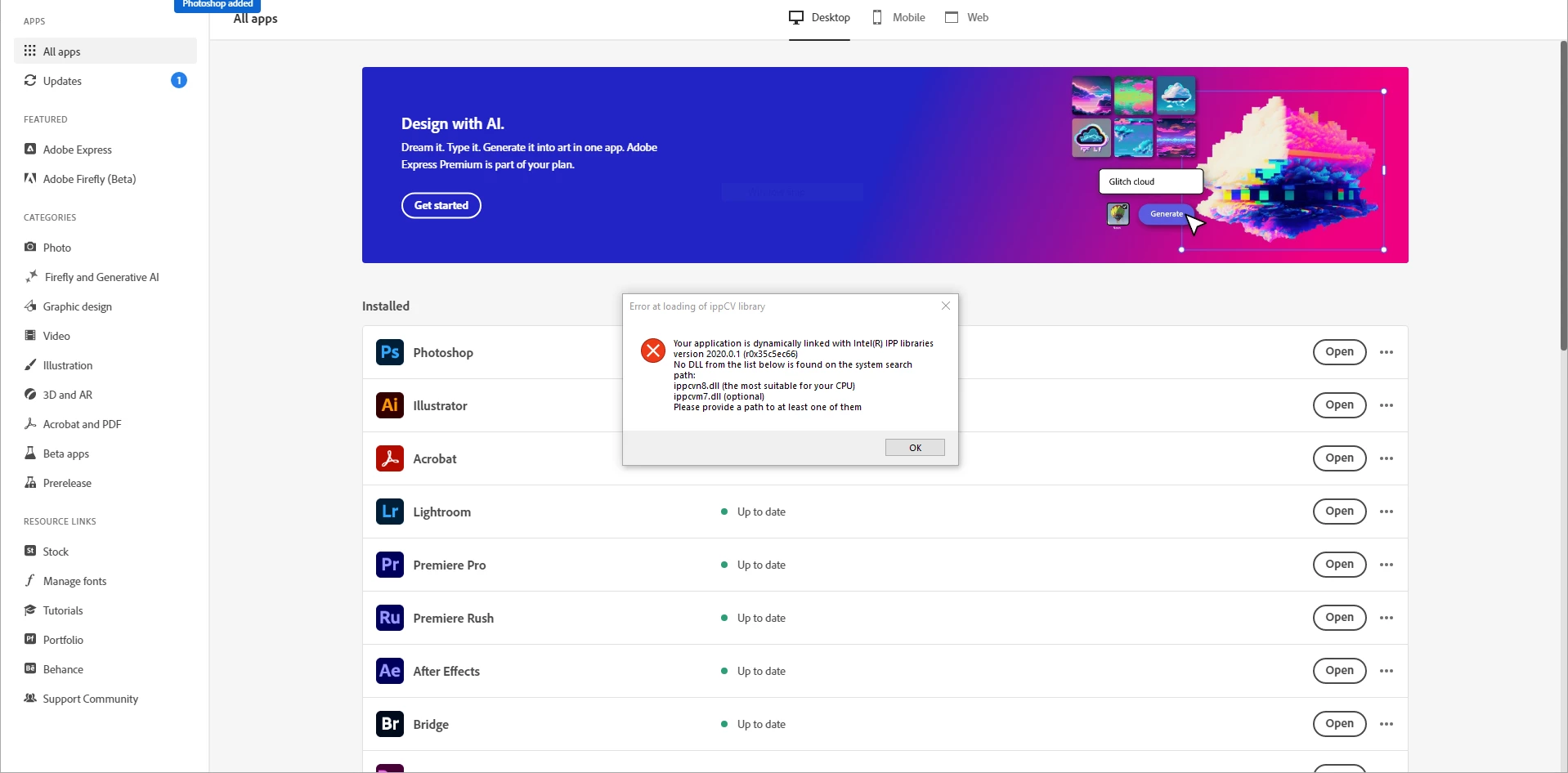Viewport: 1568px width, 773px height.
Task: Open more options for Lightroom
Action: pos(1387,512)
